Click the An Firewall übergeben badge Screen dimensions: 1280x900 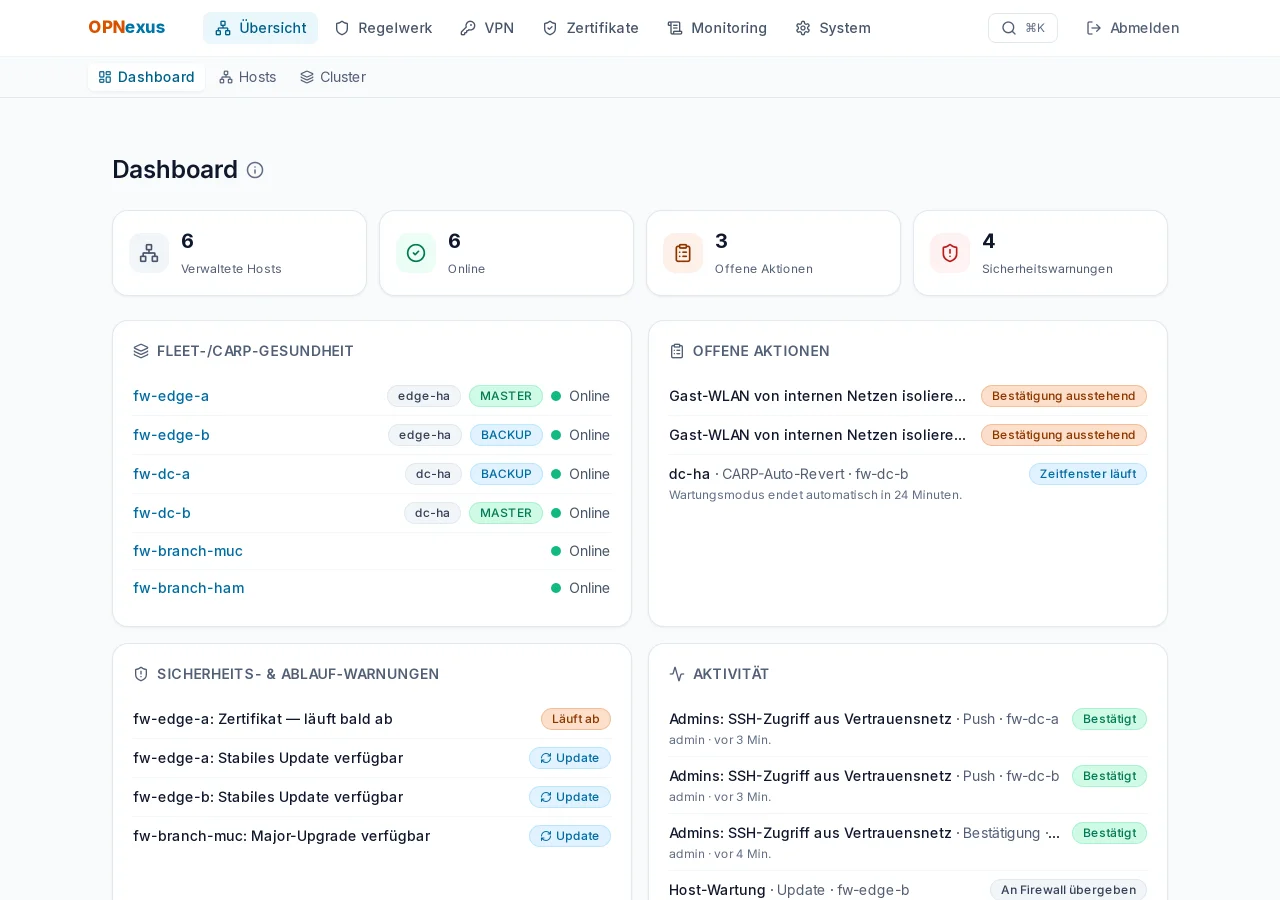(x=1068, y=890)
